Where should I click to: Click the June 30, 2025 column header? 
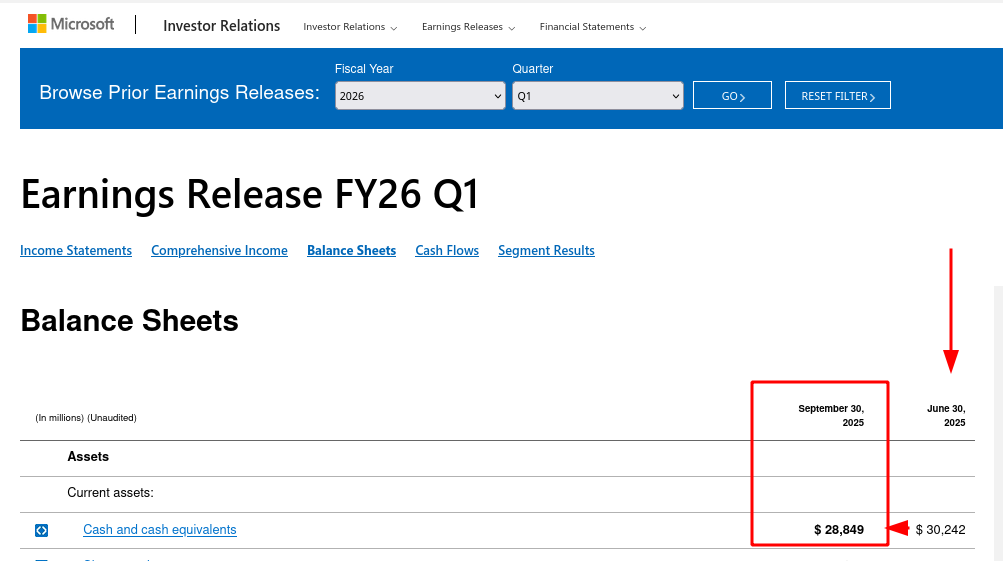pos(946,415)
